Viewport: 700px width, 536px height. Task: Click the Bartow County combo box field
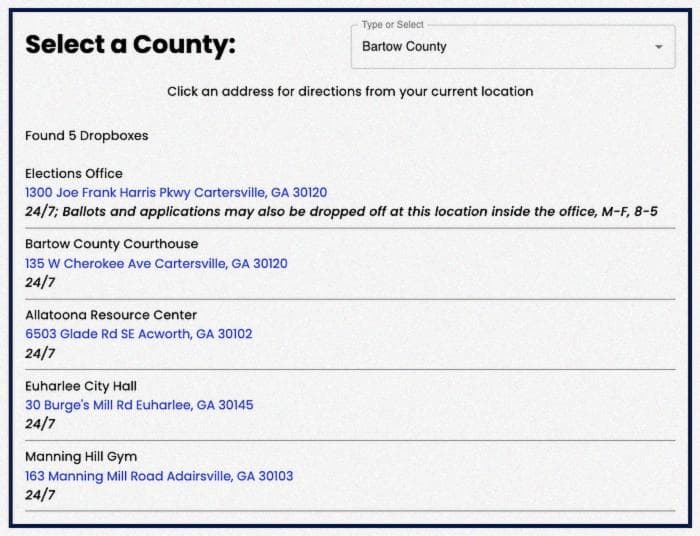click(513, 47)
